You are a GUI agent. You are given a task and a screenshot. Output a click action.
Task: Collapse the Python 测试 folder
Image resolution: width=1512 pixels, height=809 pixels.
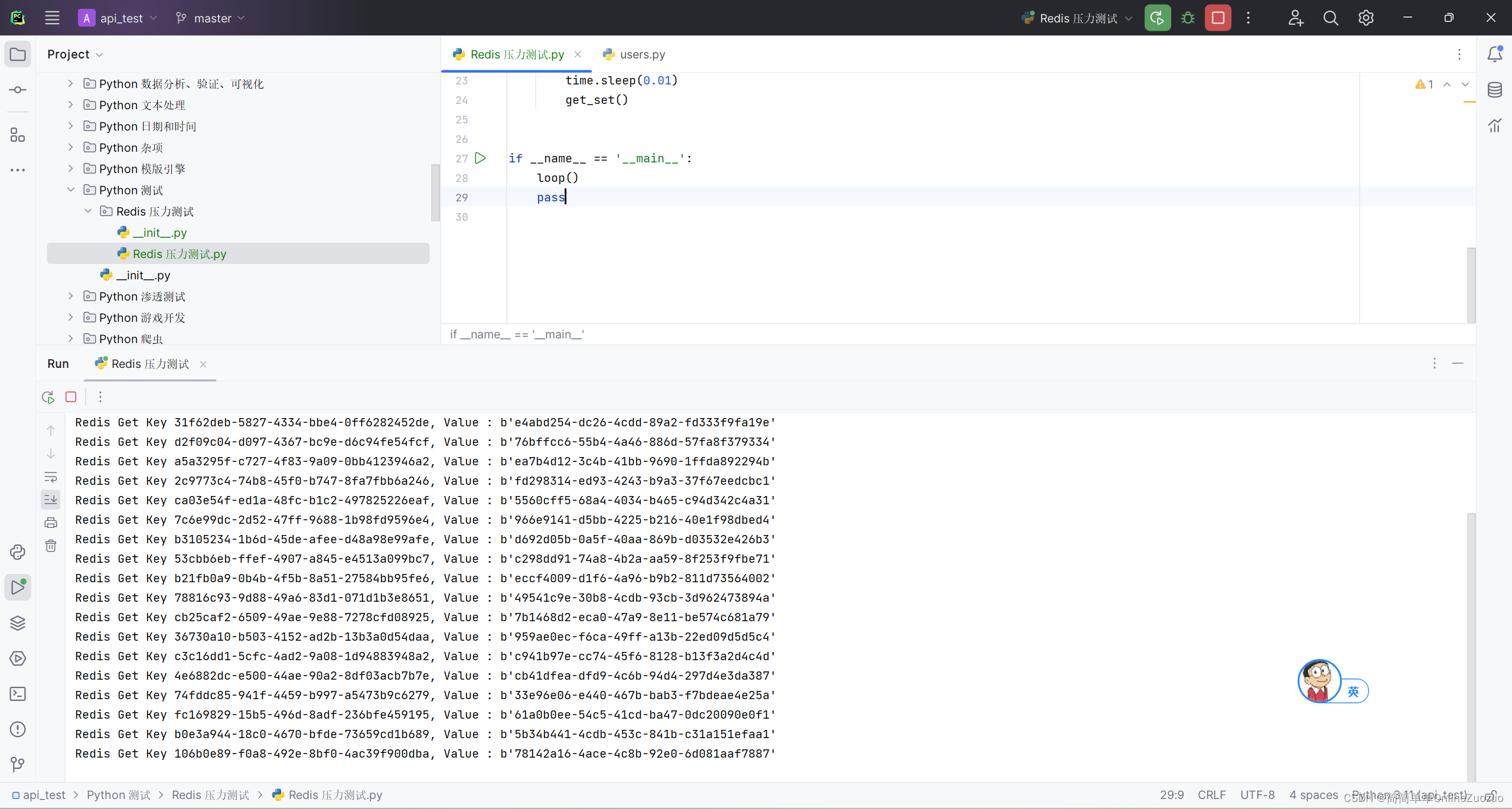point(71,190)
